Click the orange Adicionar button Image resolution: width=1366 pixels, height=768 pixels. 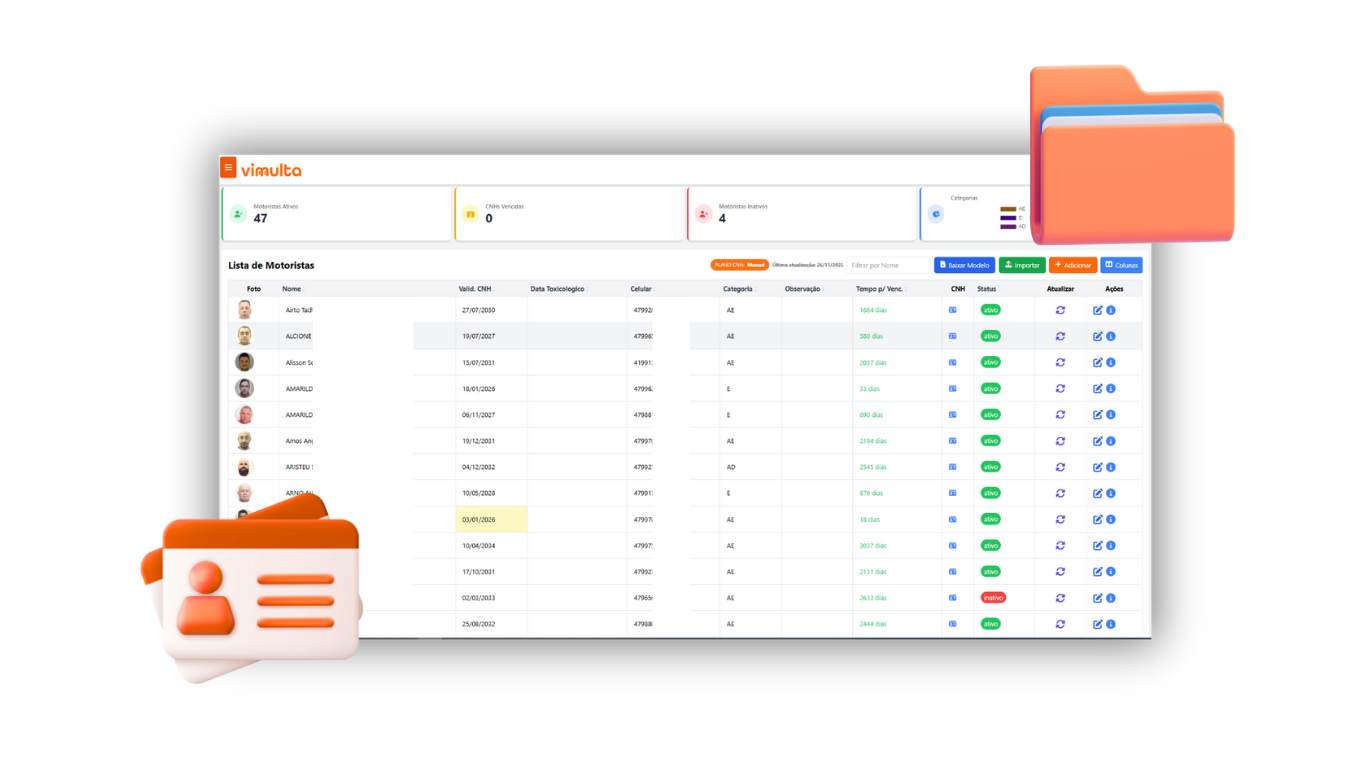click(1072, 265)
